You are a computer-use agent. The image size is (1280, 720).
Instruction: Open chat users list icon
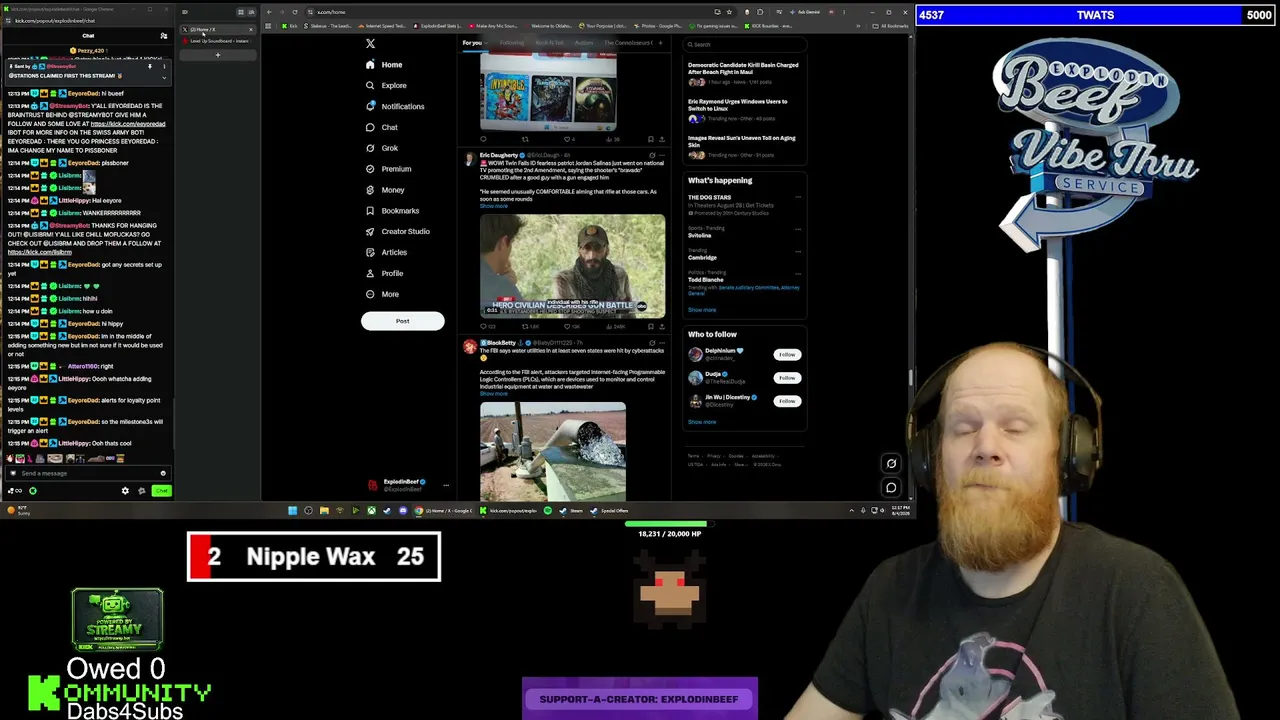point(164,36)
